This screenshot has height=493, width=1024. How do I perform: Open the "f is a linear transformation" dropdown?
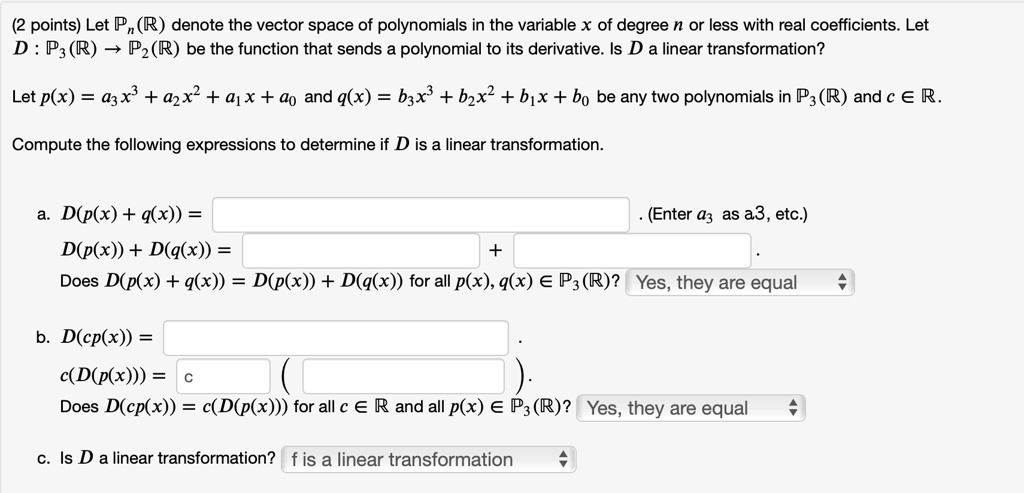(x=428, y=460)
